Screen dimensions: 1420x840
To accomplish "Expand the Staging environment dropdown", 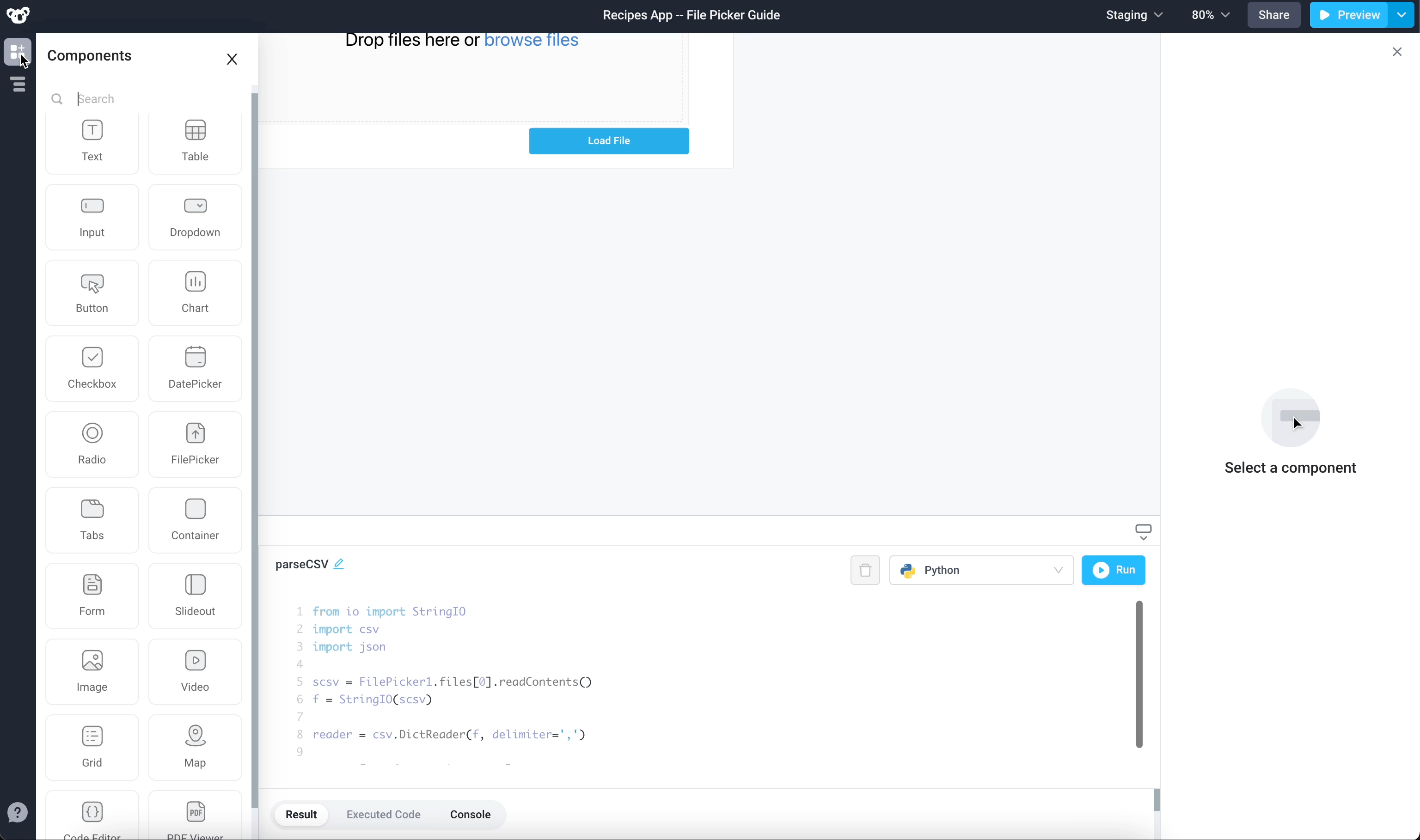I will click(1133, 15).
